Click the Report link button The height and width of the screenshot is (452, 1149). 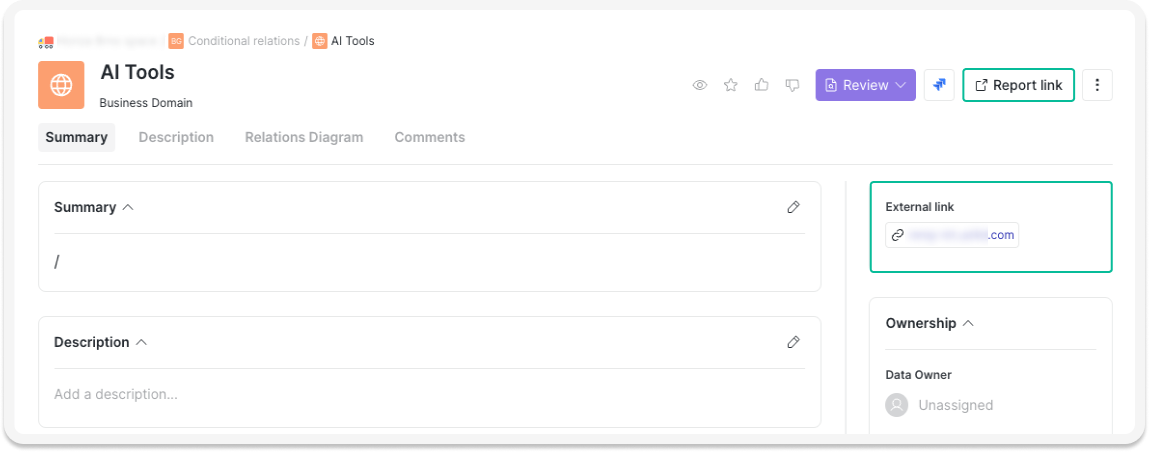1018,86
